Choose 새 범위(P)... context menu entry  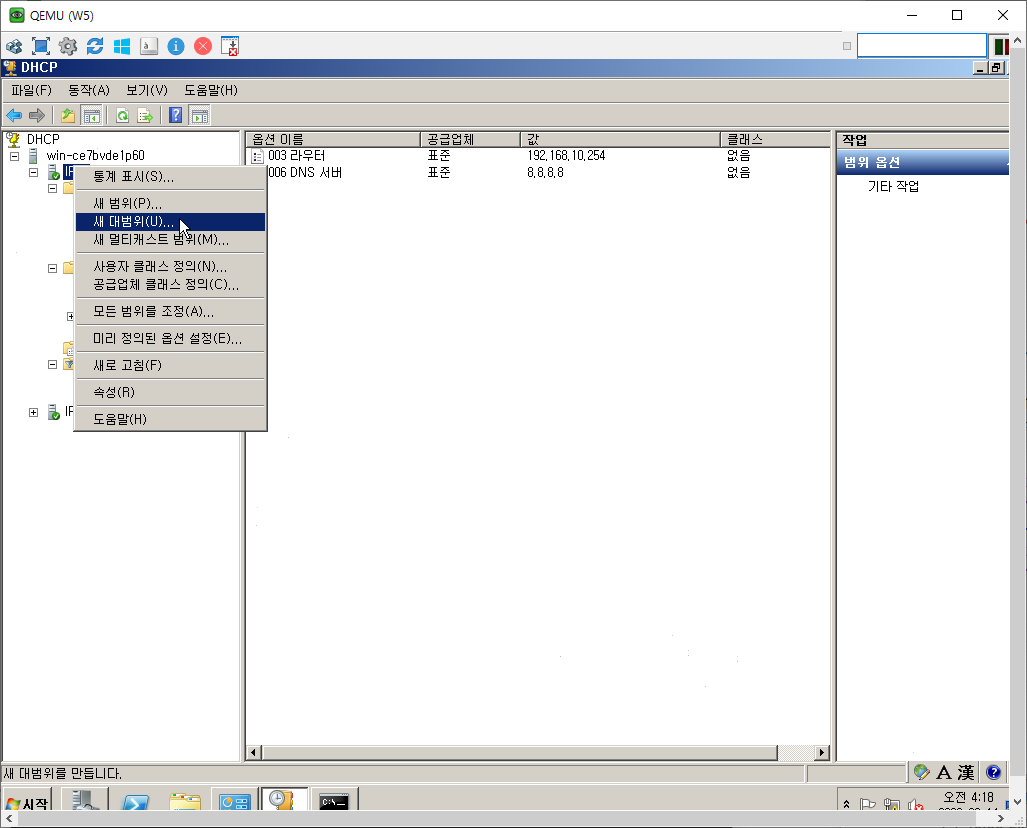[x=170, y=204]
